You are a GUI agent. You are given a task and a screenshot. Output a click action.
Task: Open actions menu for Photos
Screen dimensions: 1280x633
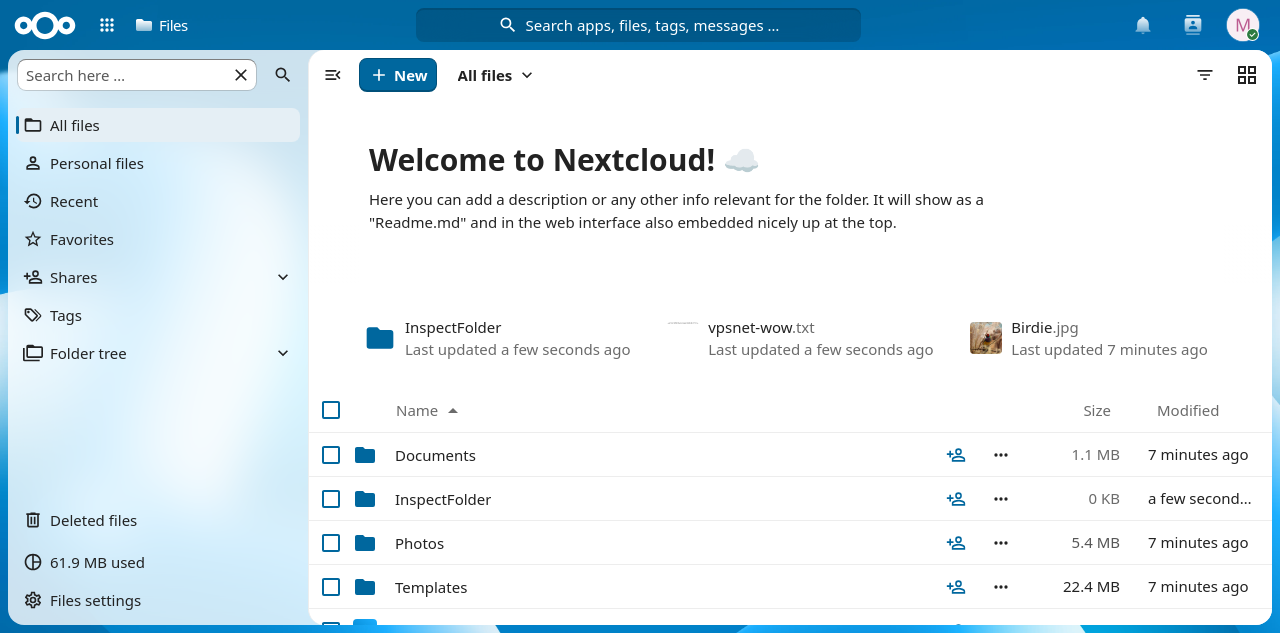[x=1001, y=543]
